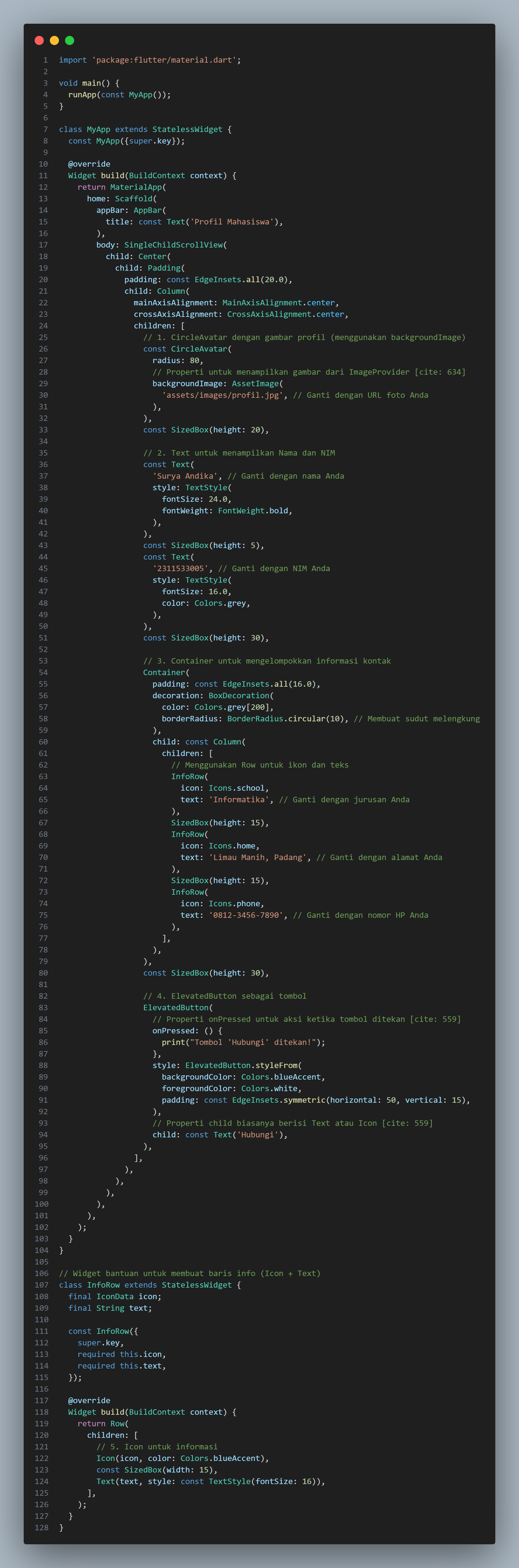Click the 'assets/images/profil.jpg' path string

tap(222, 395)
